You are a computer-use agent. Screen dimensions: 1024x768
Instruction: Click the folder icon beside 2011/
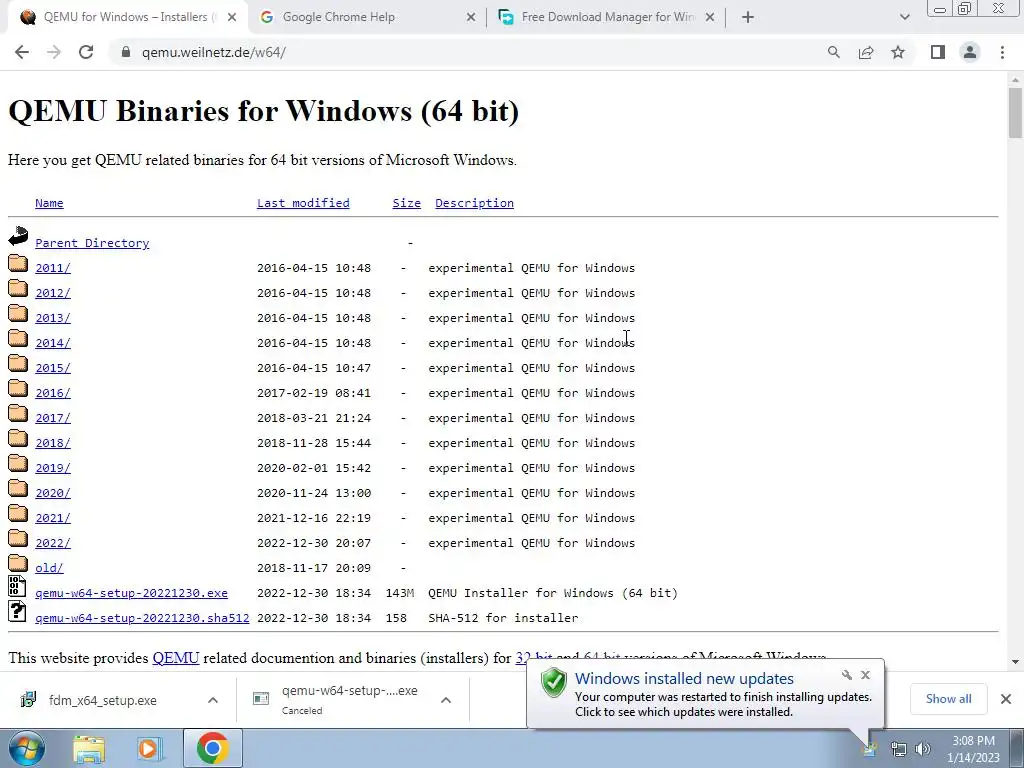[18, 263]
